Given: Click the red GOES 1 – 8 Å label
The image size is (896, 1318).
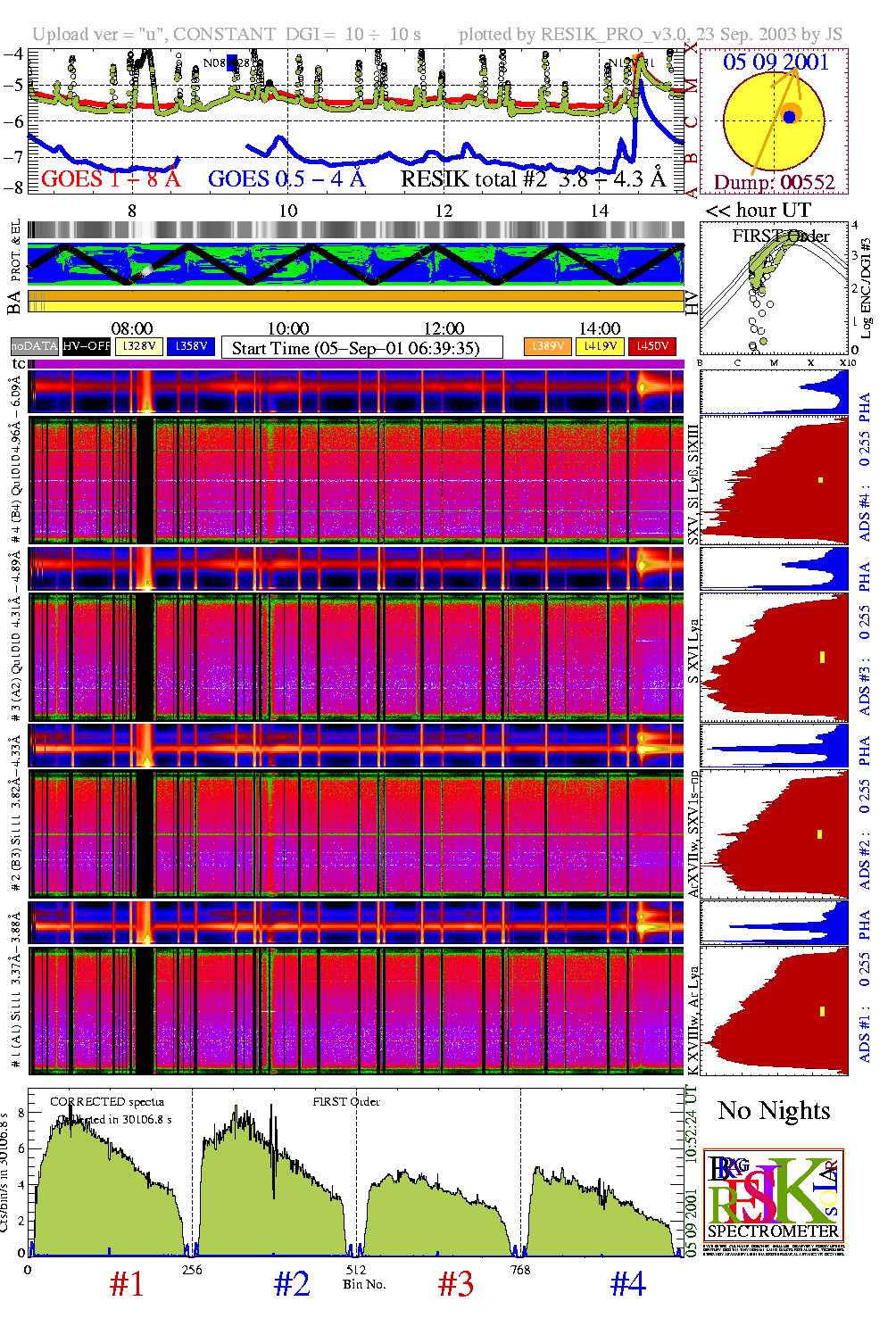Looking at the screenshot, I should coord(111,179).
